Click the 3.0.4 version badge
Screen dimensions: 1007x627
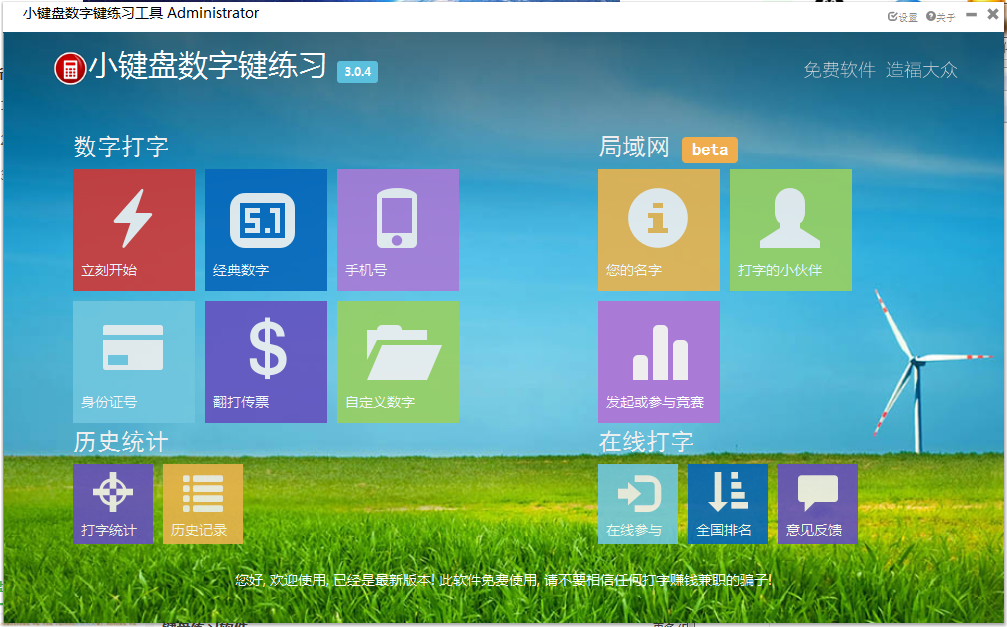click(x=357, y=72)
